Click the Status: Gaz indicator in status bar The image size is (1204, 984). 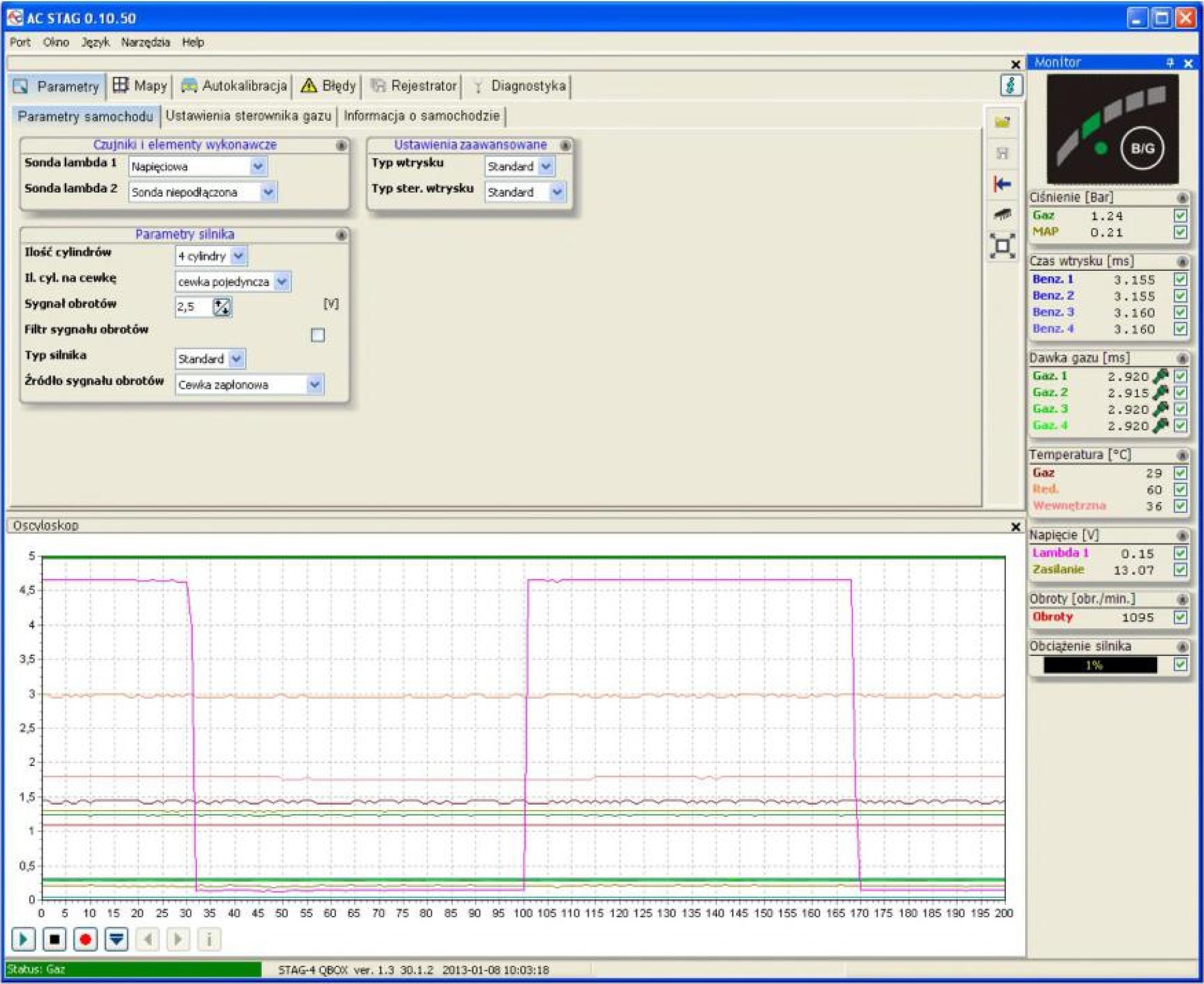[134, 970]
